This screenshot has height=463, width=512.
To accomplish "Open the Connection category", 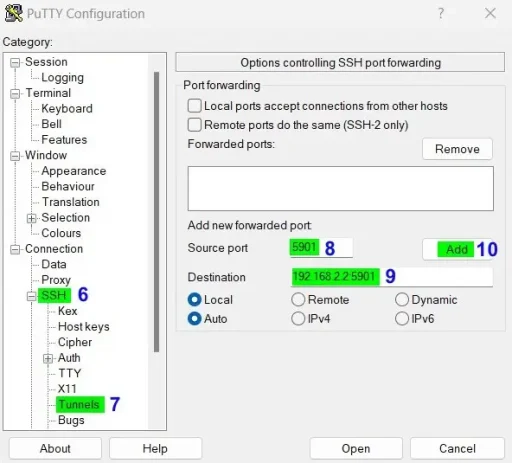I will [x=54, y=249].
